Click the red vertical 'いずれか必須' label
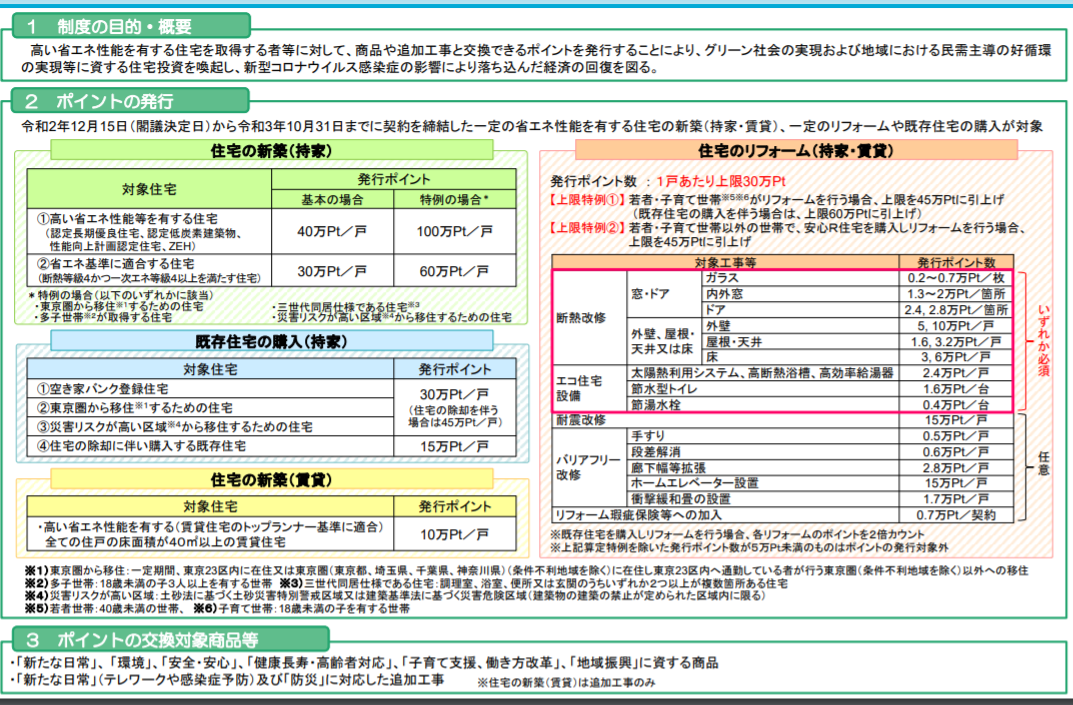Viewport: 1073px width, 705px height. pos(1044,341)
